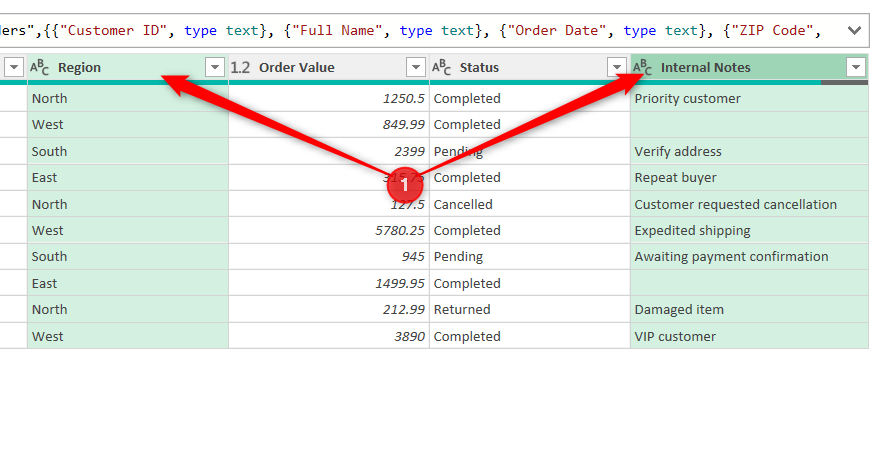The image size is (875, 450).
Task: Click the East region cell beside 1499.95
Action: coord(128,284)
